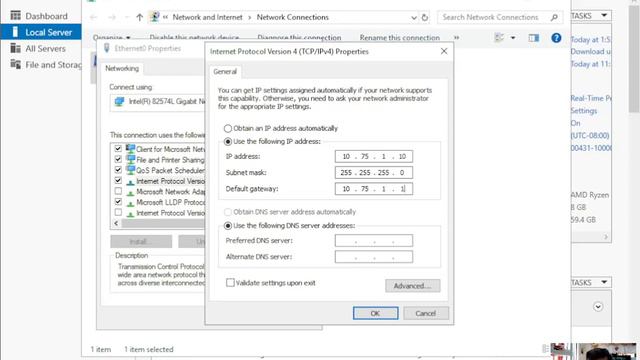
Task: Uncheck QoS Packet Scheduler
Action: 118,170
